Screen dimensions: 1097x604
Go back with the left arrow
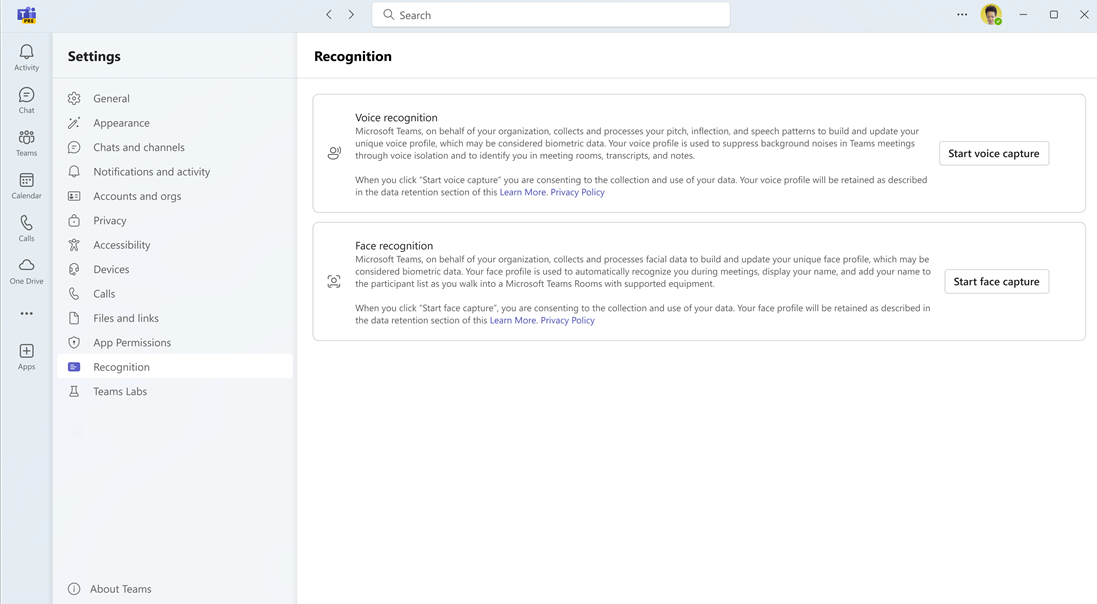coord(329,15)
